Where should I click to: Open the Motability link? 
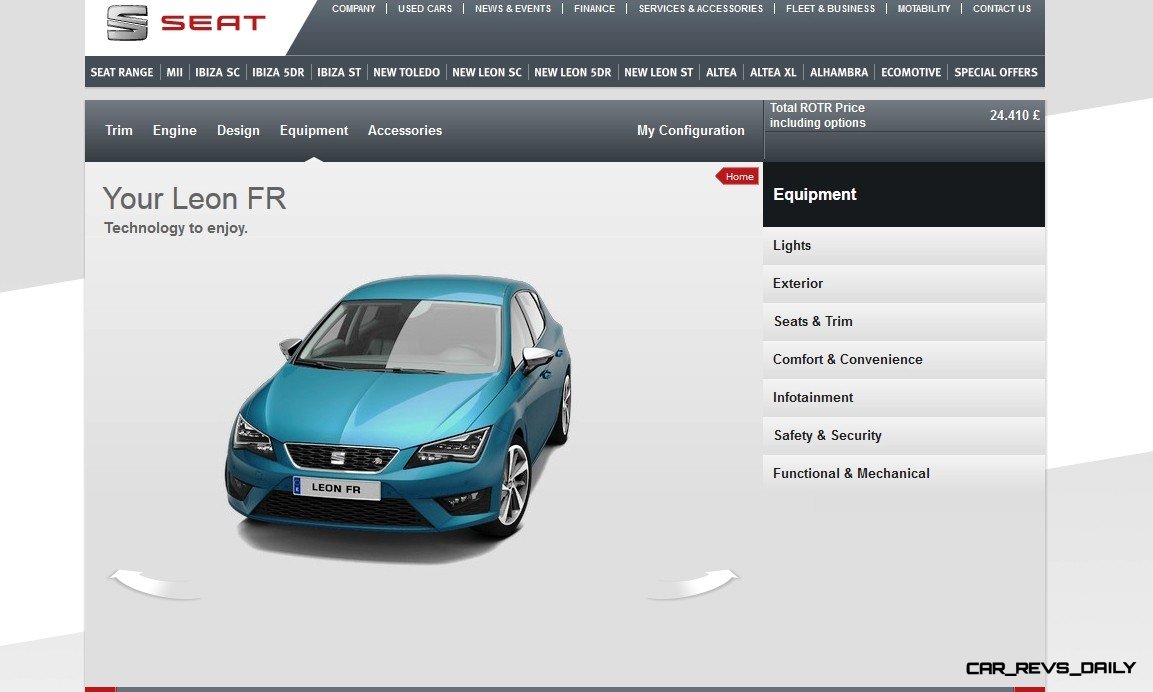click(924, 9)
